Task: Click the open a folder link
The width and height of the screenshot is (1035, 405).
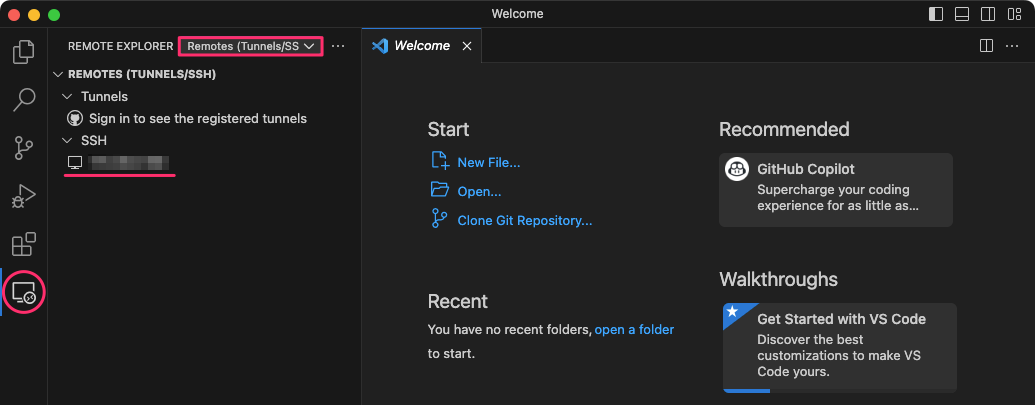Action: coord(634,329)
